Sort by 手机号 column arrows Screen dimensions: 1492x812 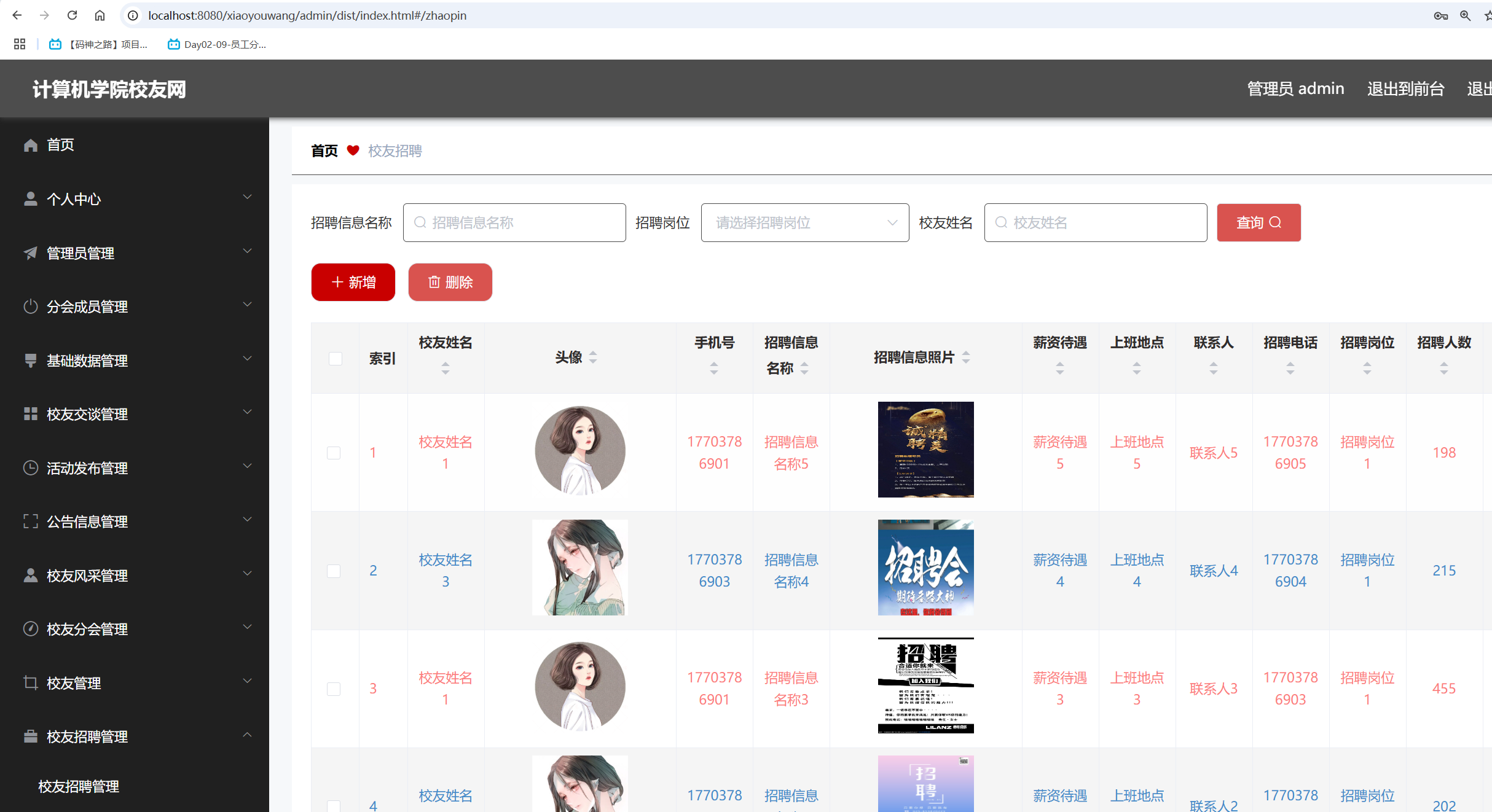click(714, 368)
